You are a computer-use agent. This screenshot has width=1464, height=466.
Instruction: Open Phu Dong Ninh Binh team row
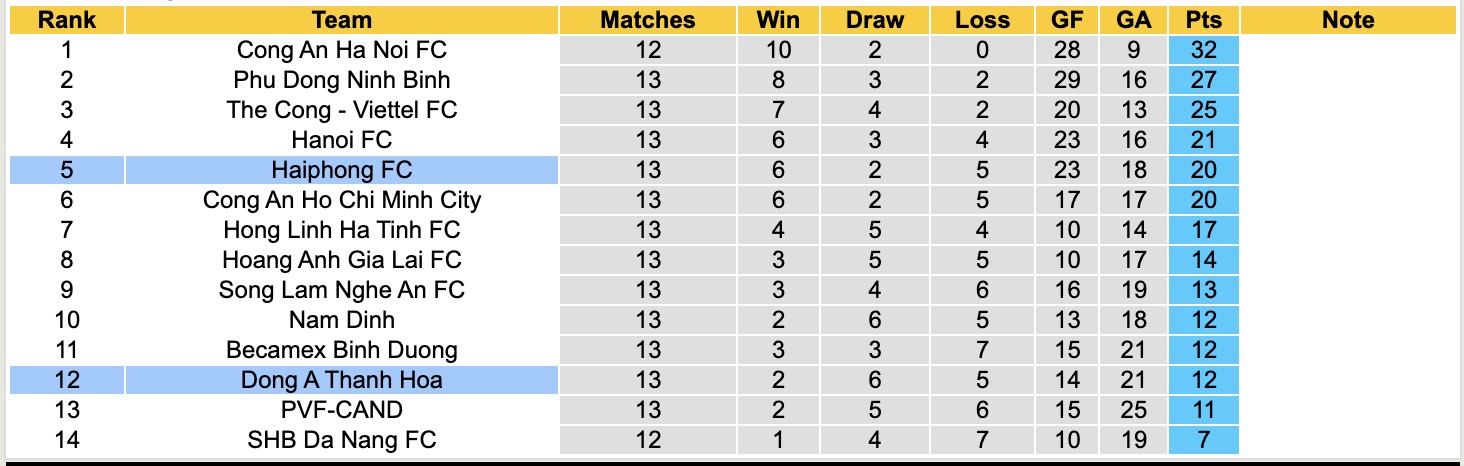tap(342, 80)
